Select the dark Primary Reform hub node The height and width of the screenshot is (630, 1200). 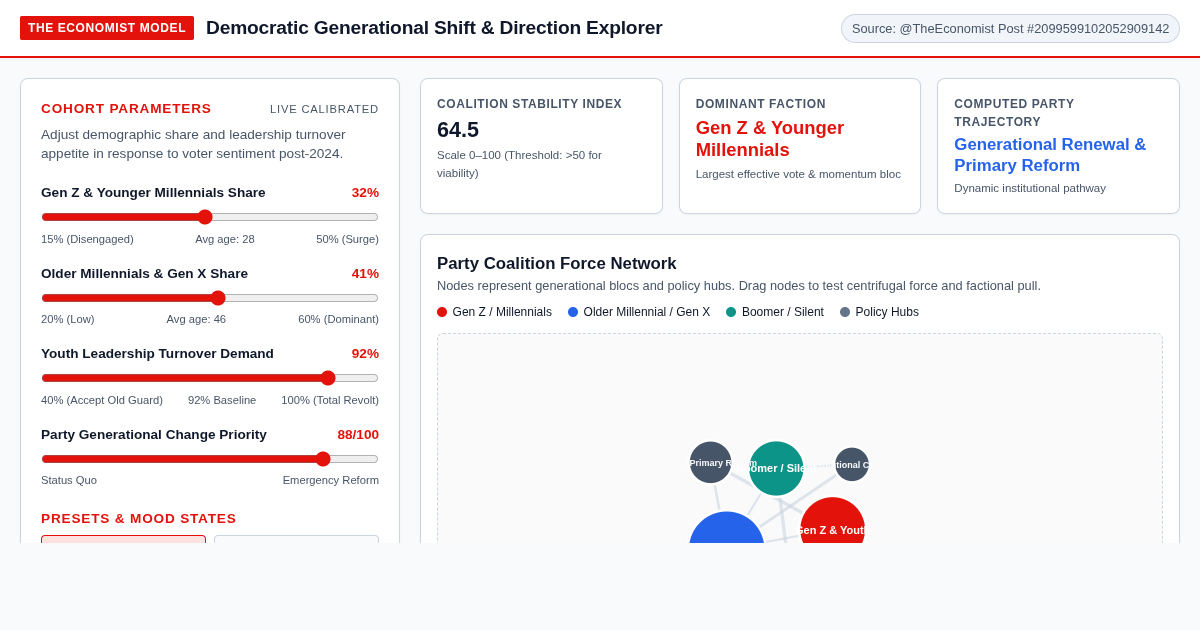pyautogui.click(x=710, y=462)
